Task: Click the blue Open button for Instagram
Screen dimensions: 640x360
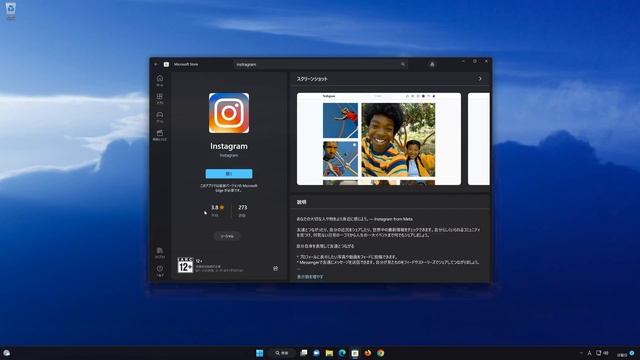Action: 229,173
